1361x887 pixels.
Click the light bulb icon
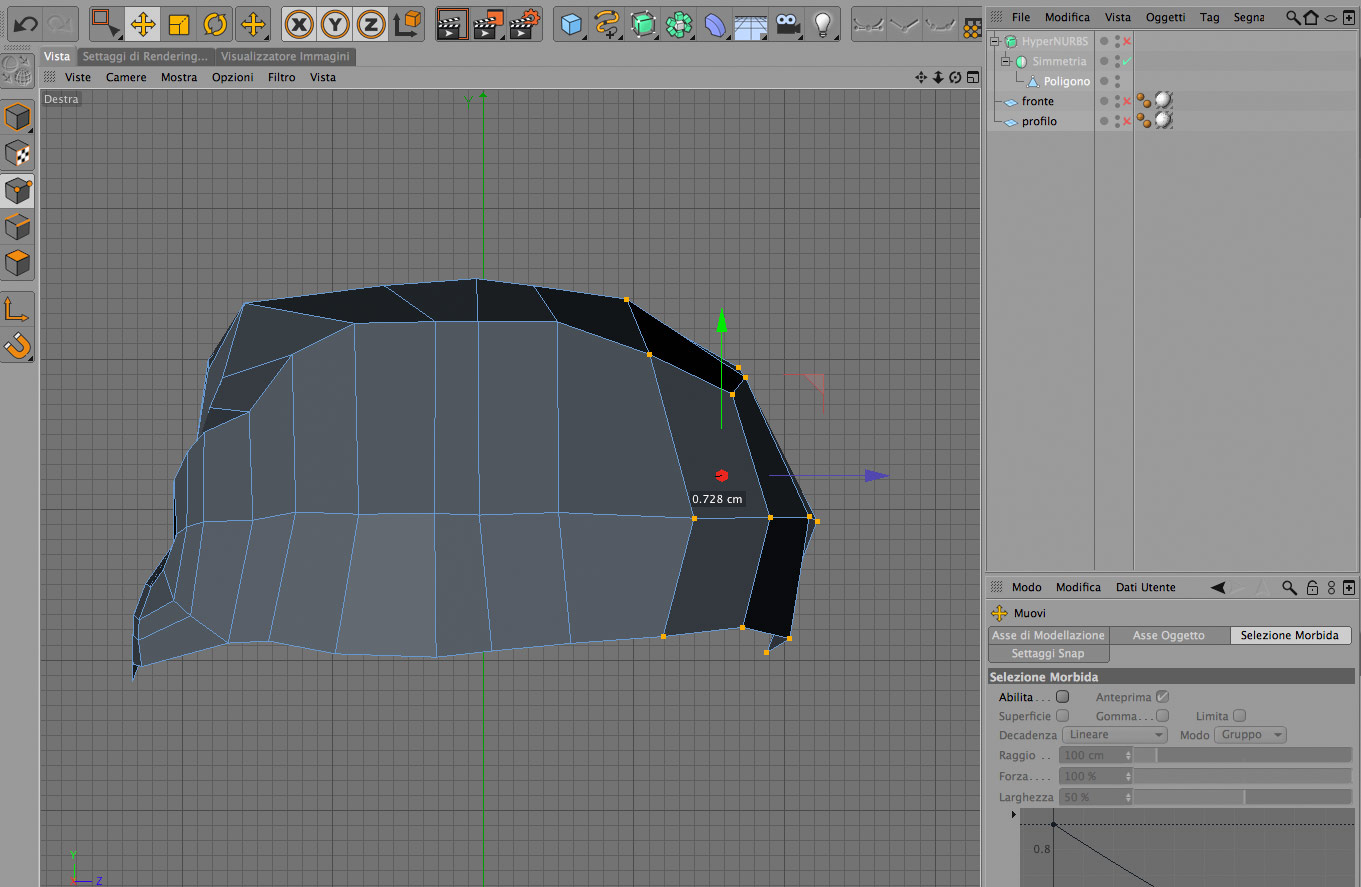pyautogui.click(x=823, y=24)
